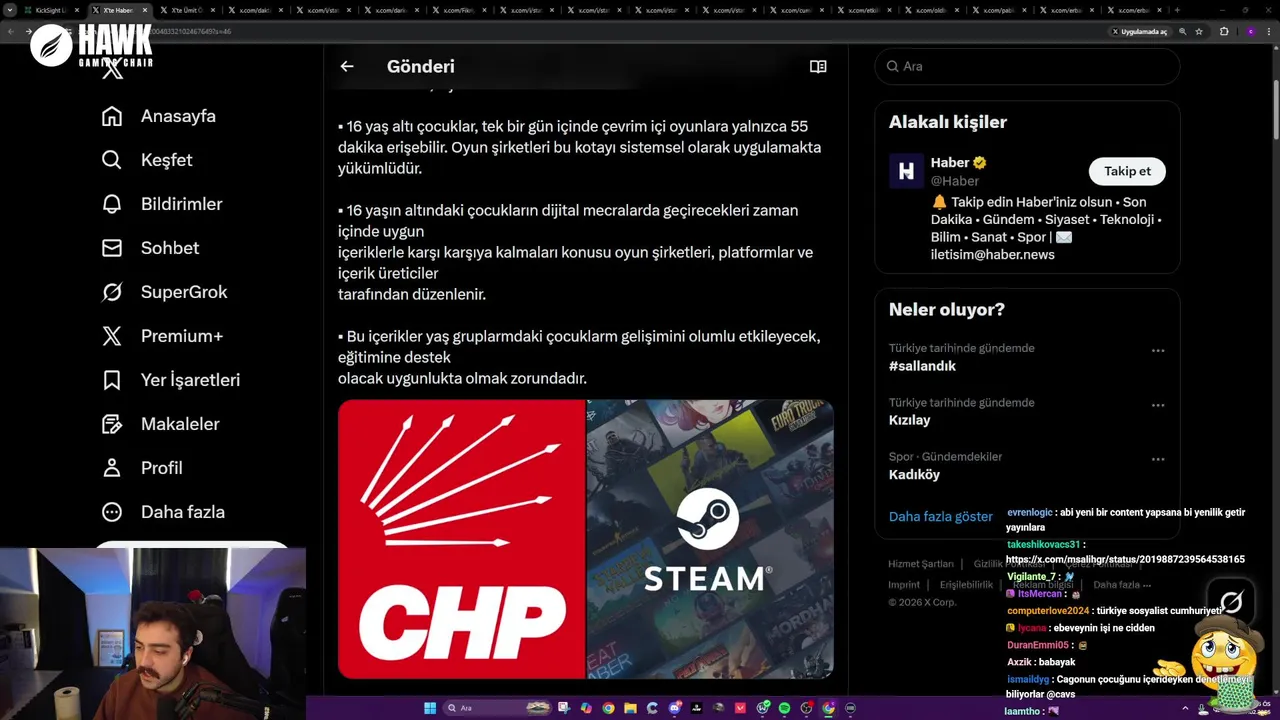Open the CHP logo image

461,539
